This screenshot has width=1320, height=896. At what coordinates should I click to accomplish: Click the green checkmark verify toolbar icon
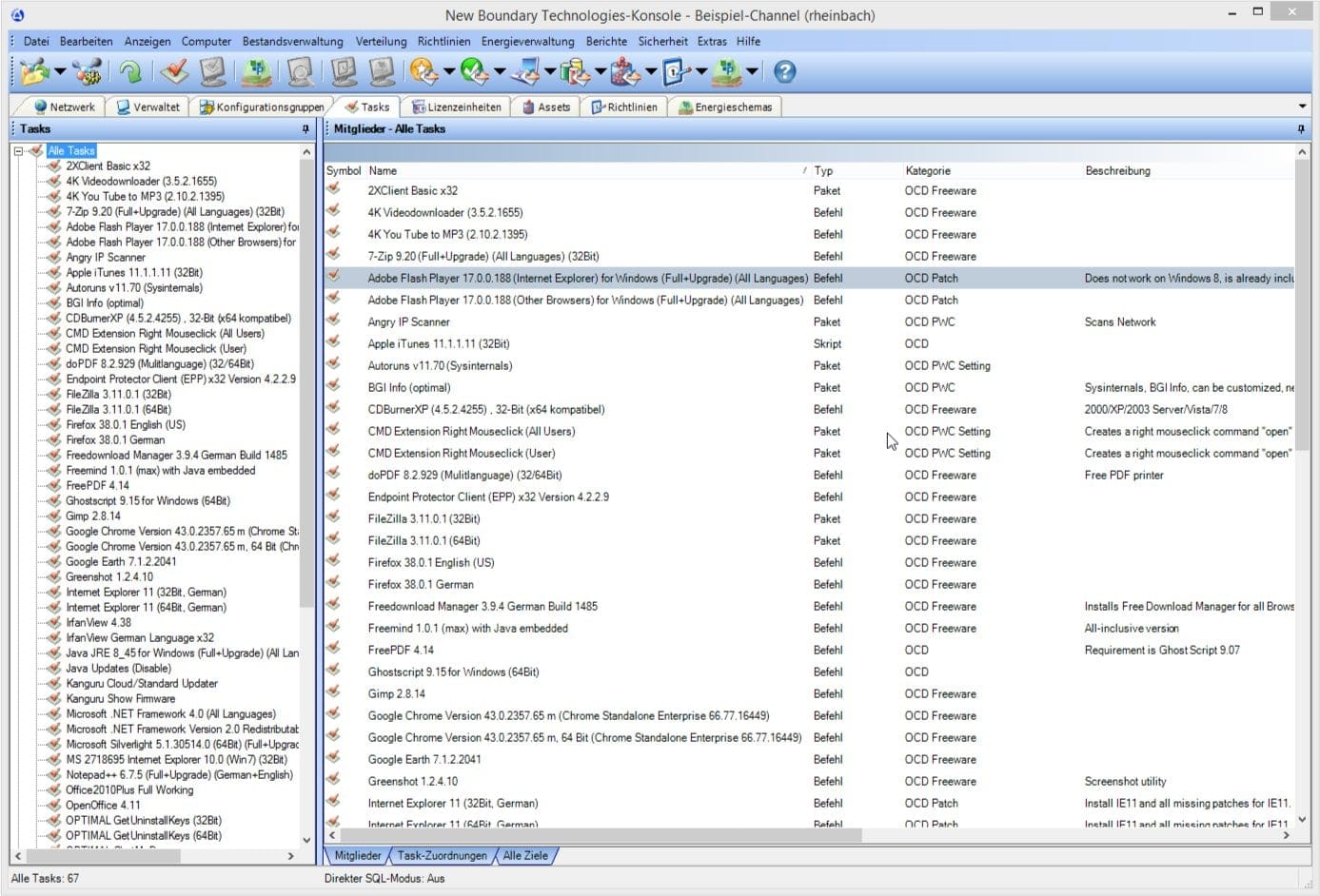click(473, 71)
